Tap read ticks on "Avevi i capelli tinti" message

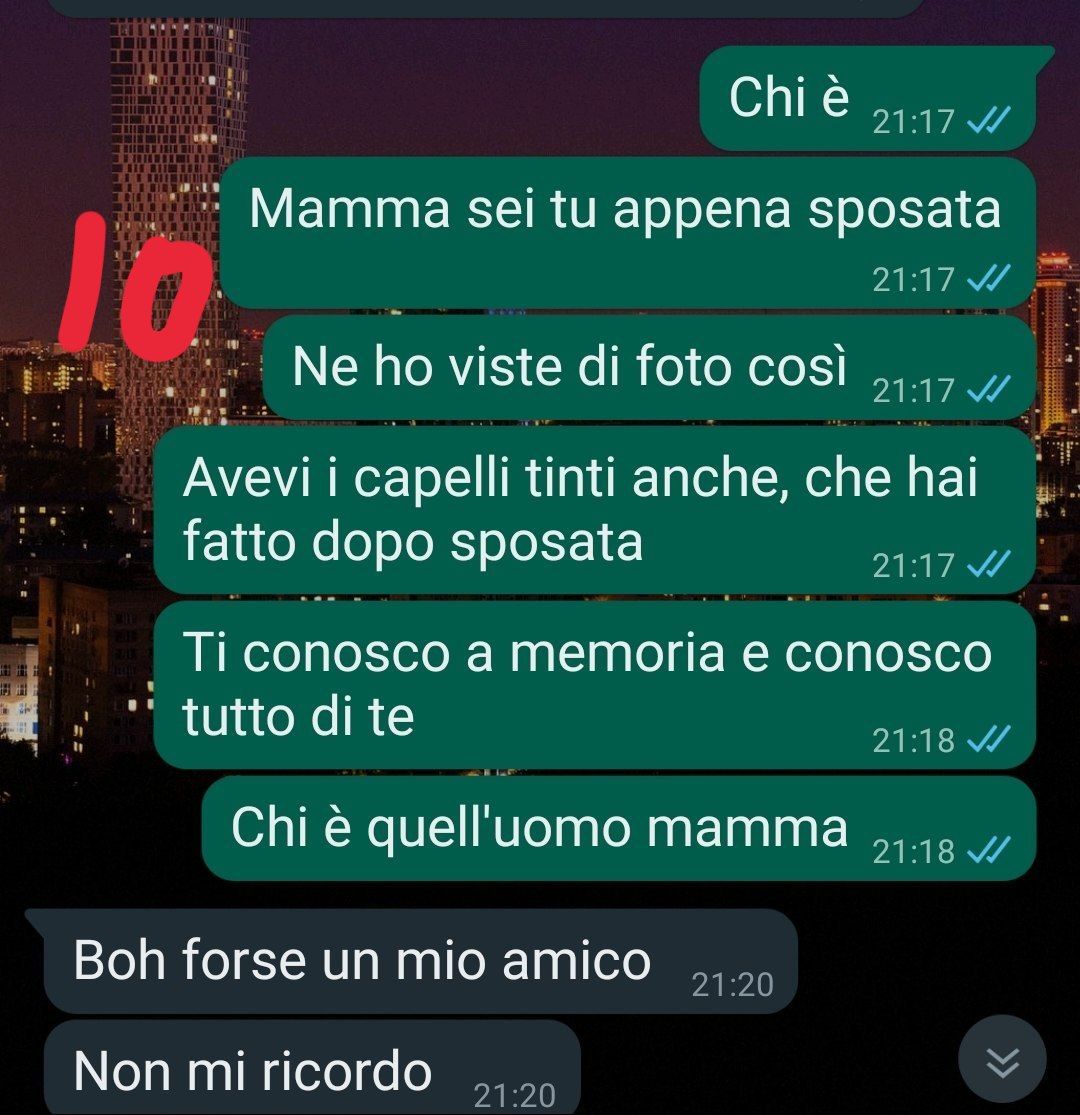click(x=989, y=565)
